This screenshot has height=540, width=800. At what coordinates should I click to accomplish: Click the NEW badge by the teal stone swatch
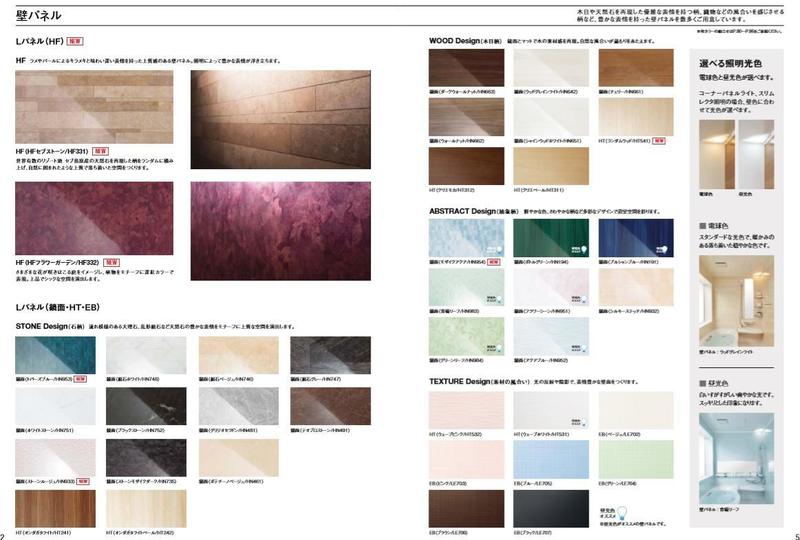point(81,379)
